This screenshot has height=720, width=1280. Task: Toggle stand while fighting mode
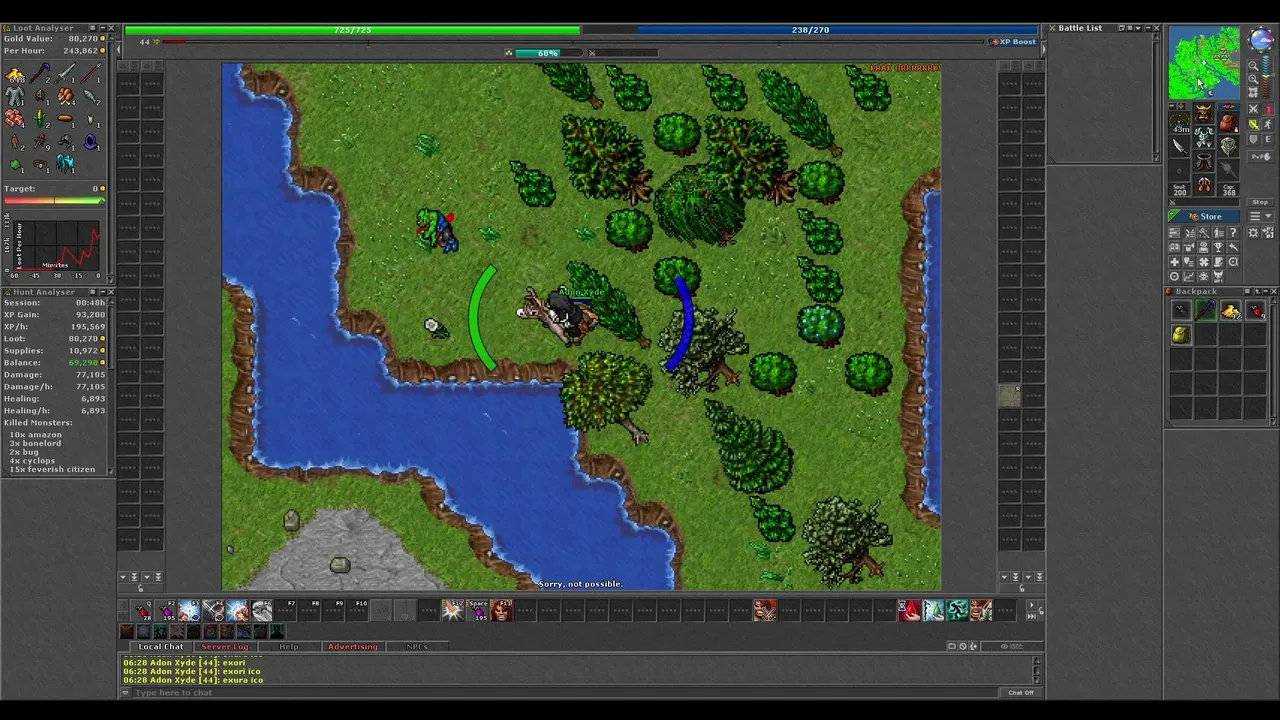pos(1268,108)
